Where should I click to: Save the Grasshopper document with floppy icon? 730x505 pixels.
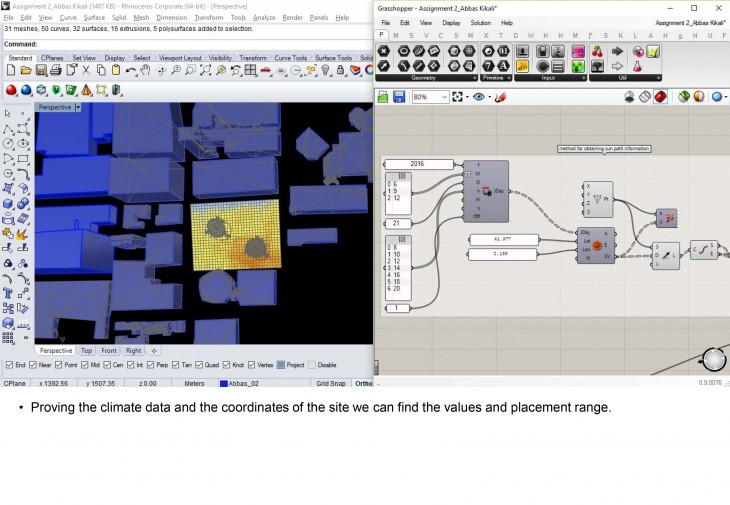pos(399,97)
